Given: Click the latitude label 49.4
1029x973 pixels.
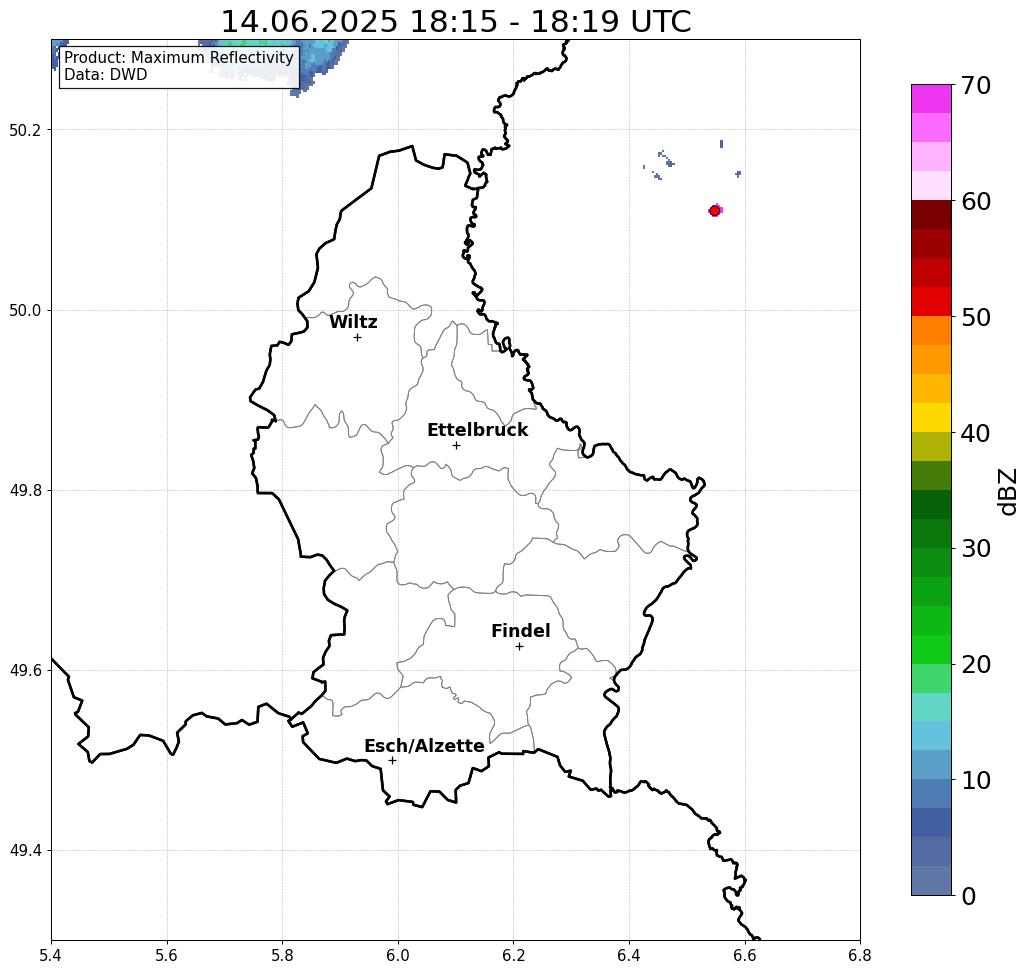Looking at the screenshot, I should coord(25,851).
